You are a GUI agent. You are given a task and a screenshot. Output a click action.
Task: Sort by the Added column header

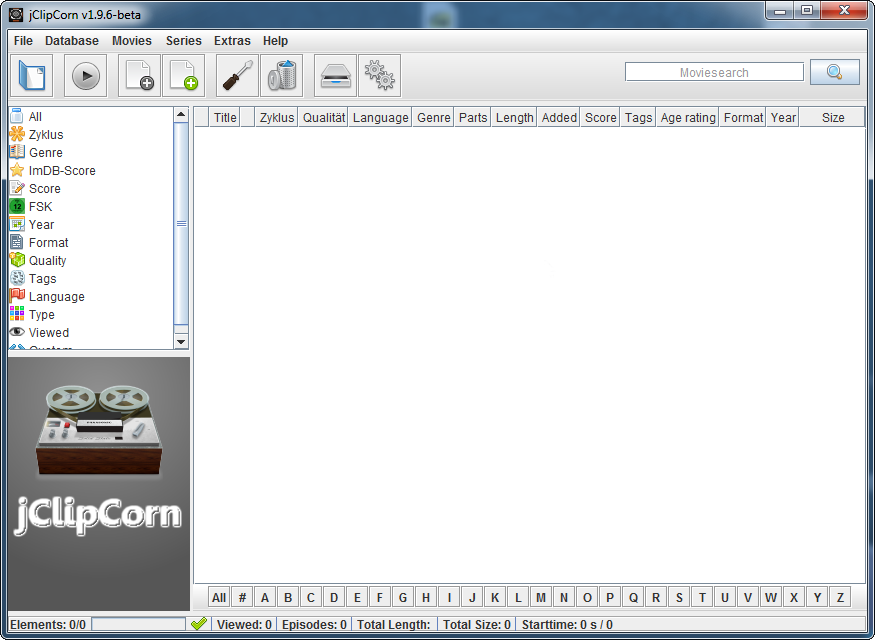click(x=559, y=118)
